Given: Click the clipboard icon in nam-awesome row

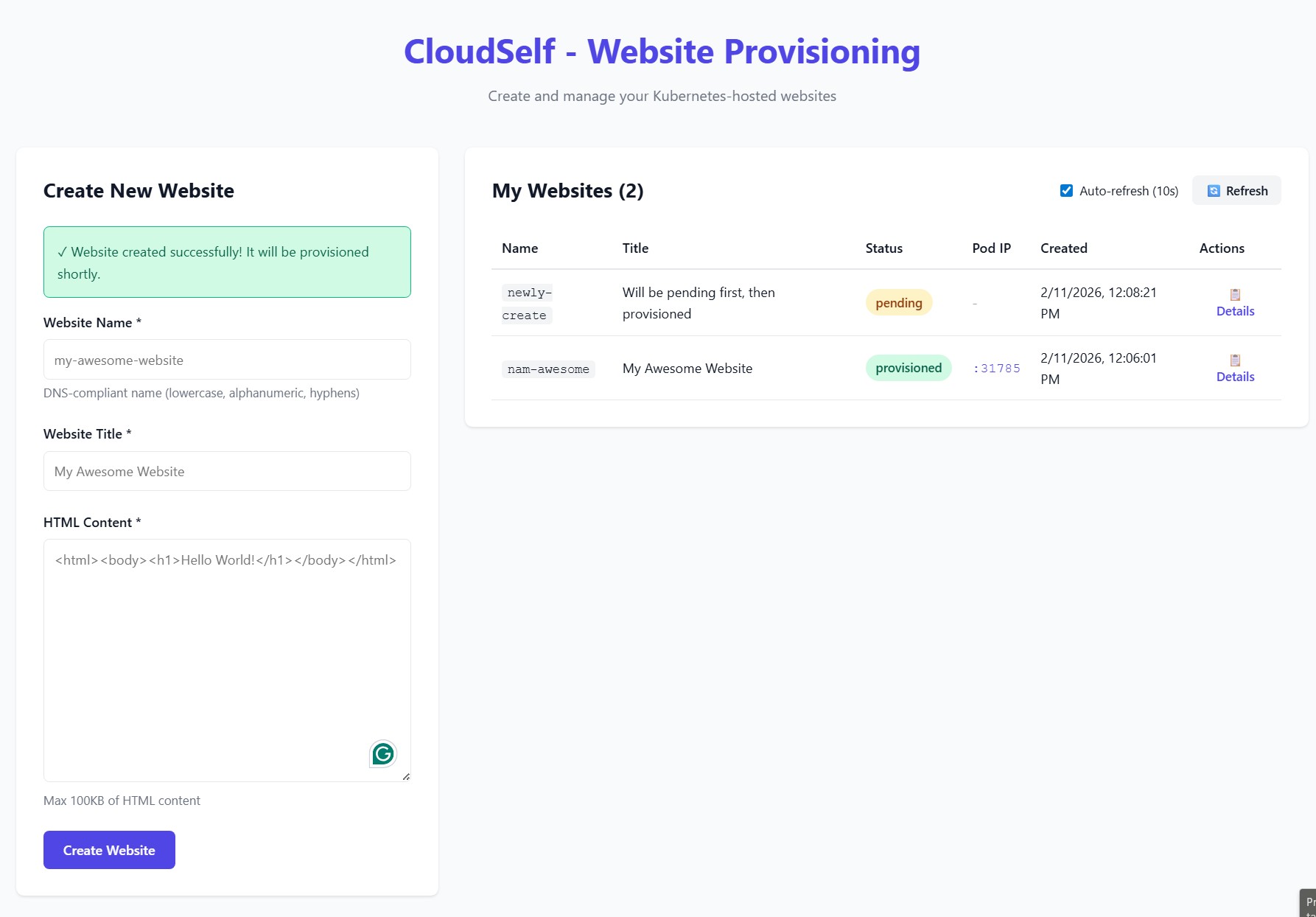Looking at the screenshot, I should pos(1235,360).
